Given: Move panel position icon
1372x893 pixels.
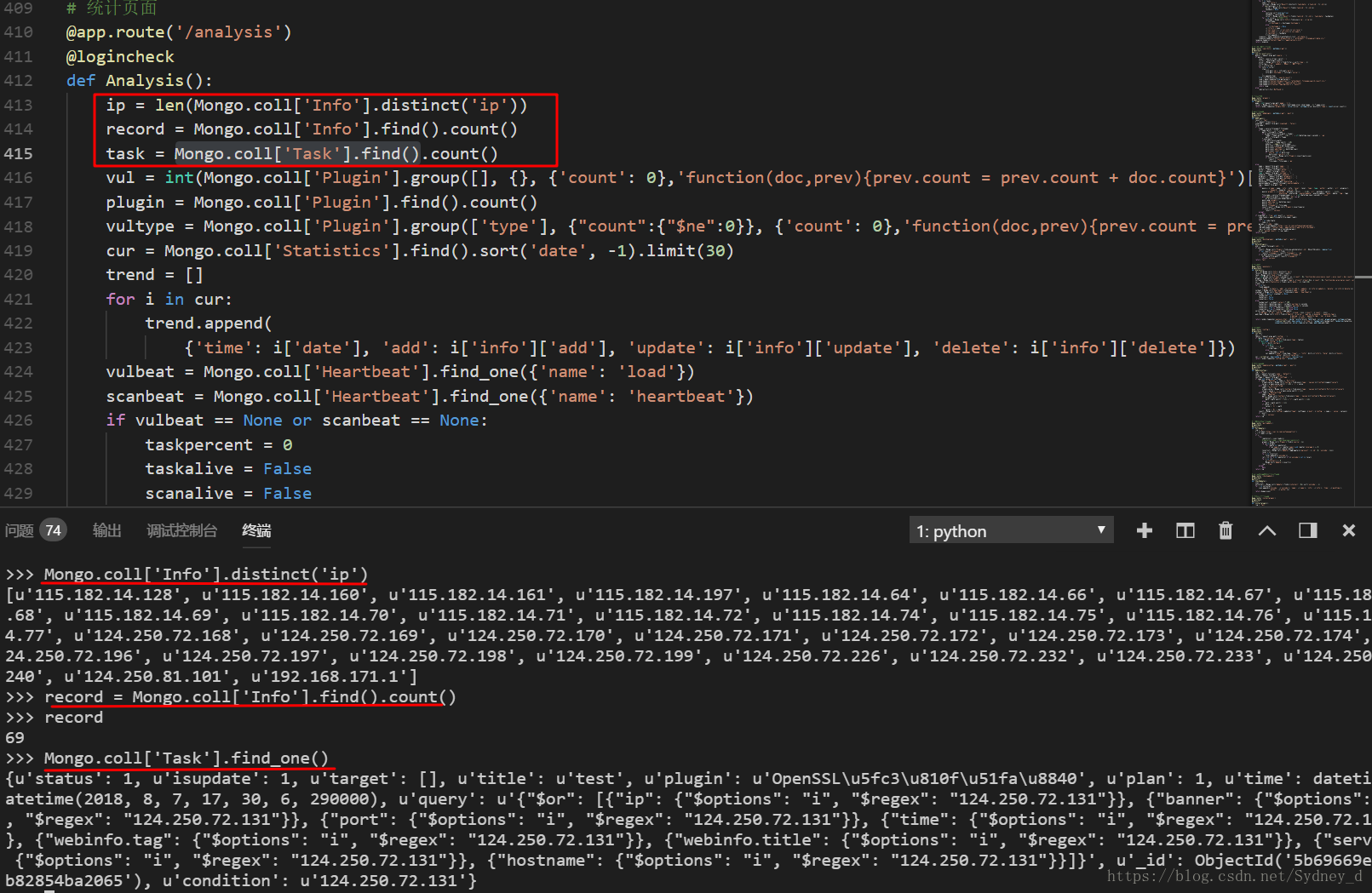Looking at the screenshot, I should click(1307, 530).
